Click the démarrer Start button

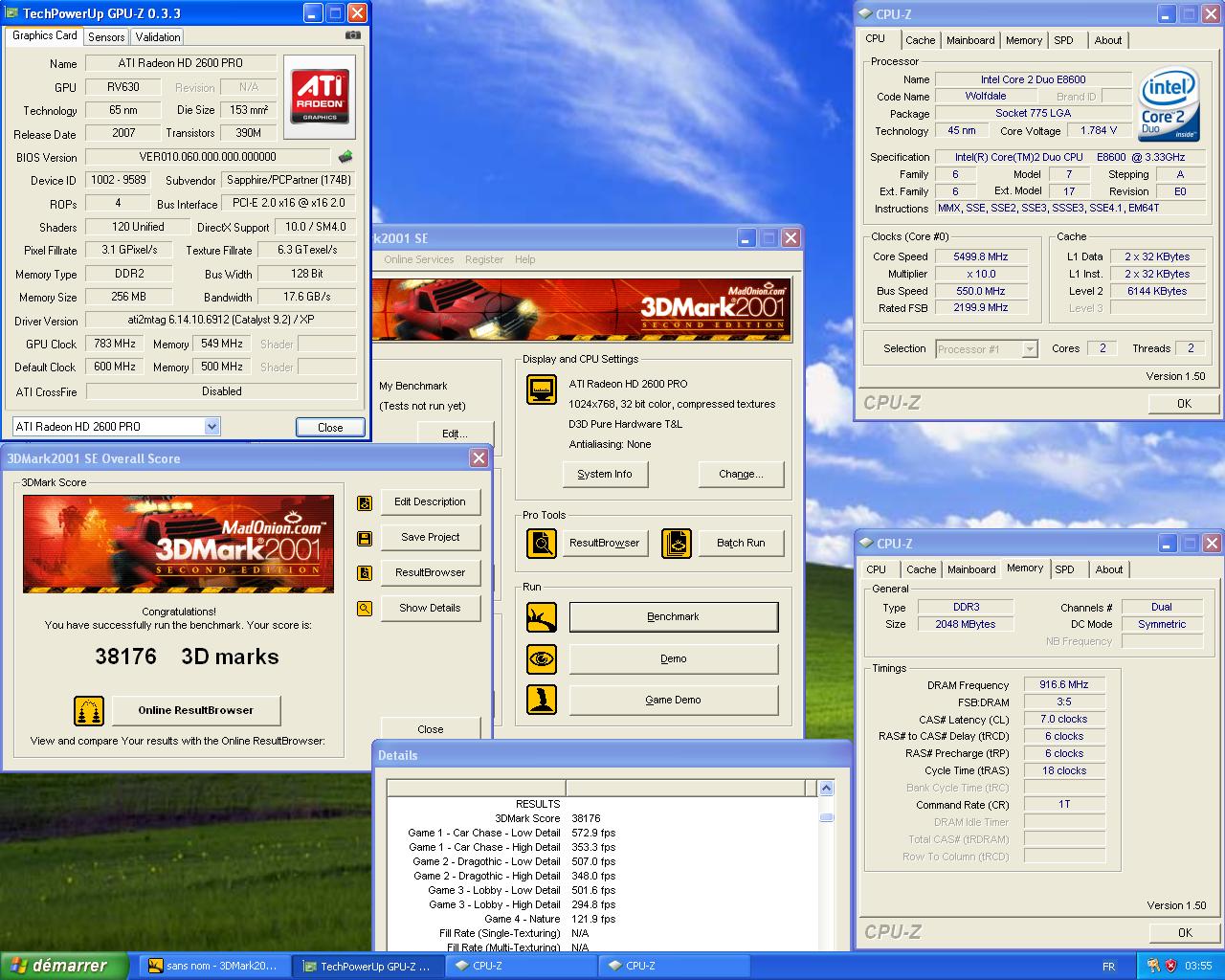pyautogui.click(x=64, y=966)
